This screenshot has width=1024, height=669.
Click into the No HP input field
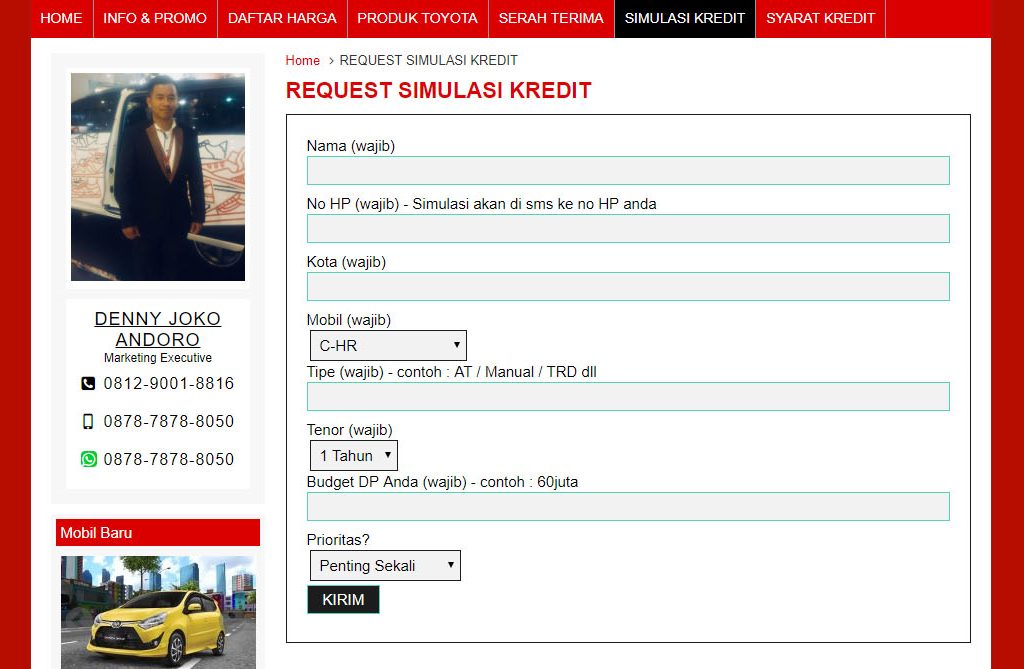tap(628, 229)
